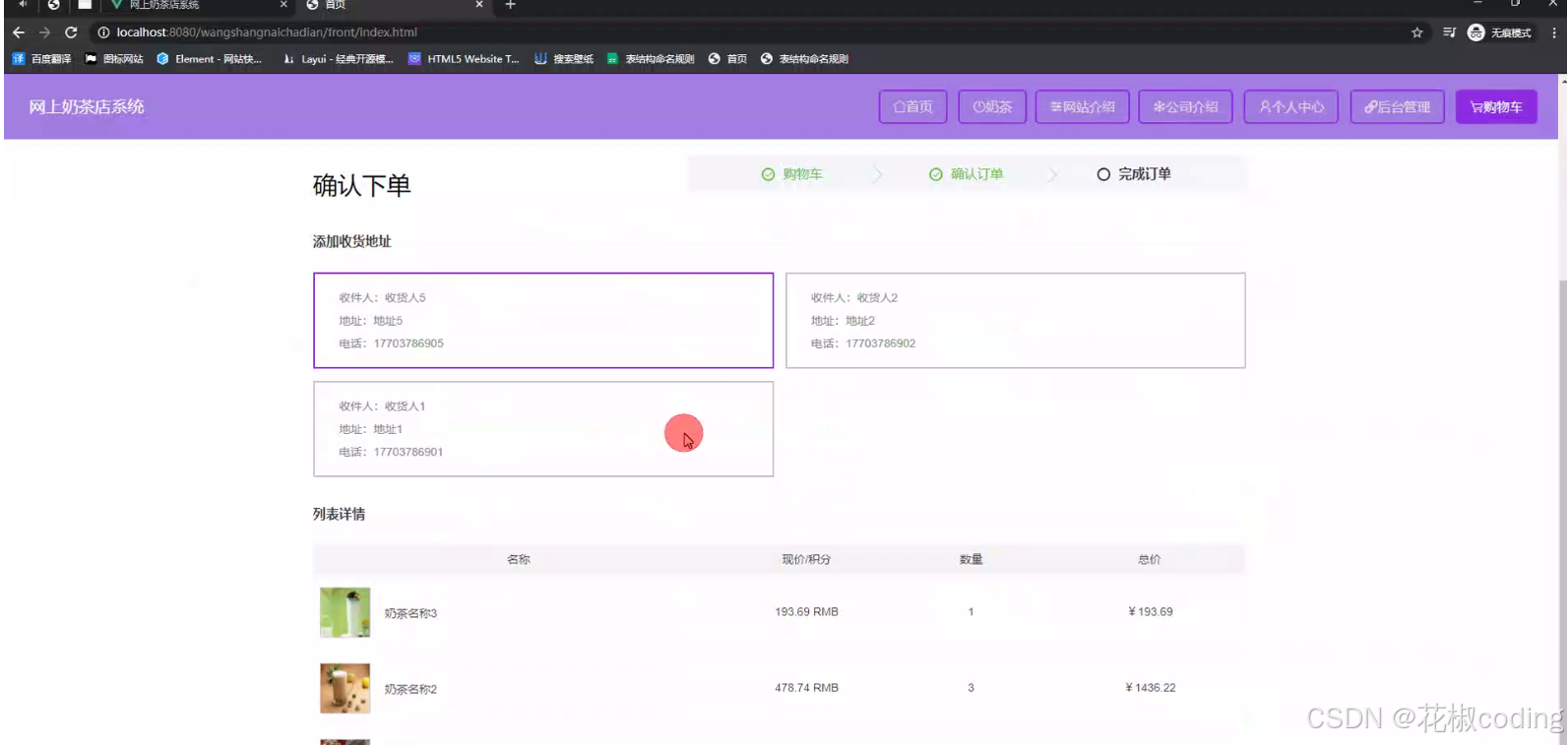The height and width of the screenshot is (745, 1568).
Task: Bookmark this page with the star icon
Action: pos(1417,32)
